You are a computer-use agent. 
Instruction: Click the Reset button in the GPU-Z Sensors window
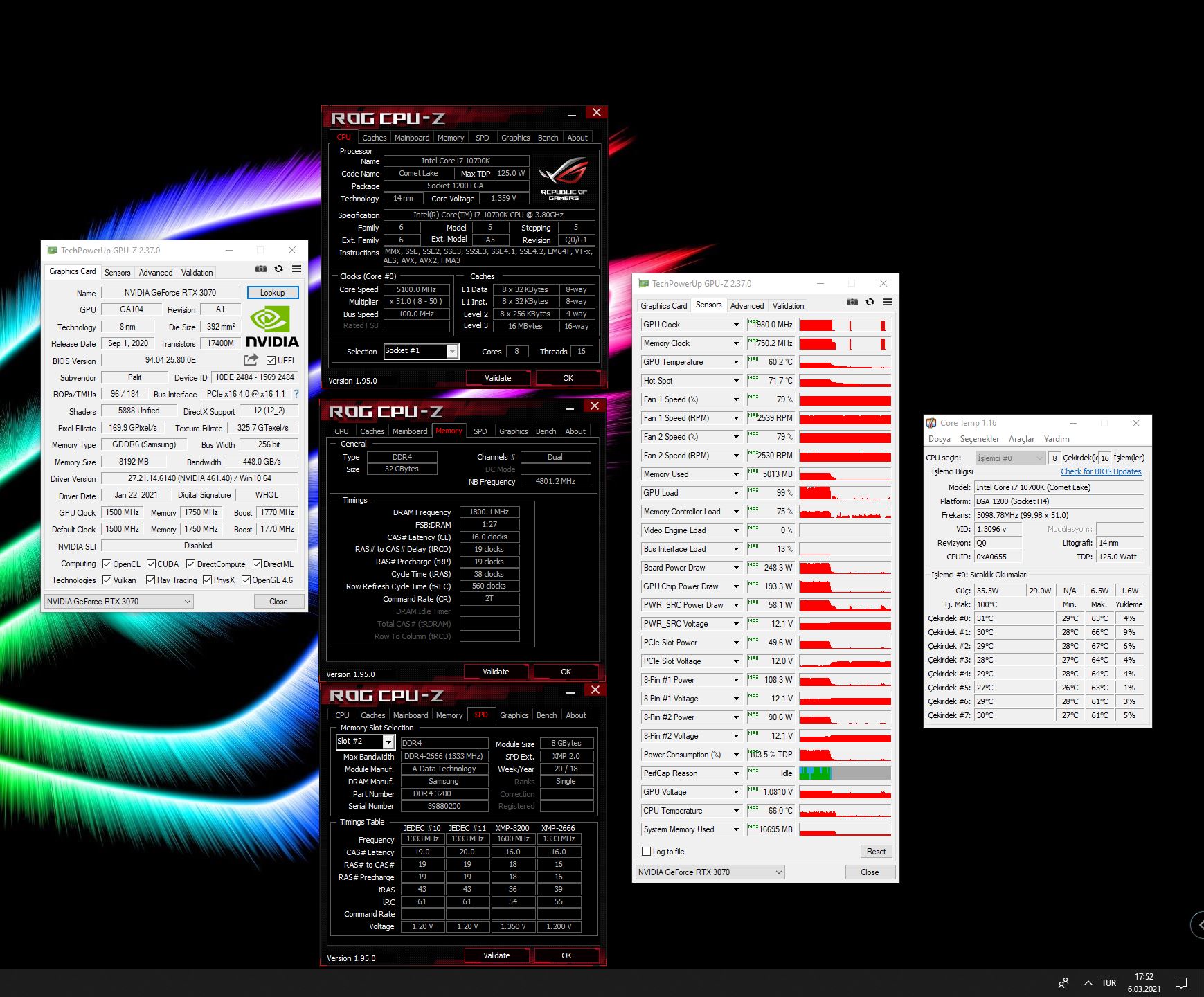pyautogui.click(x=876, y=852)
